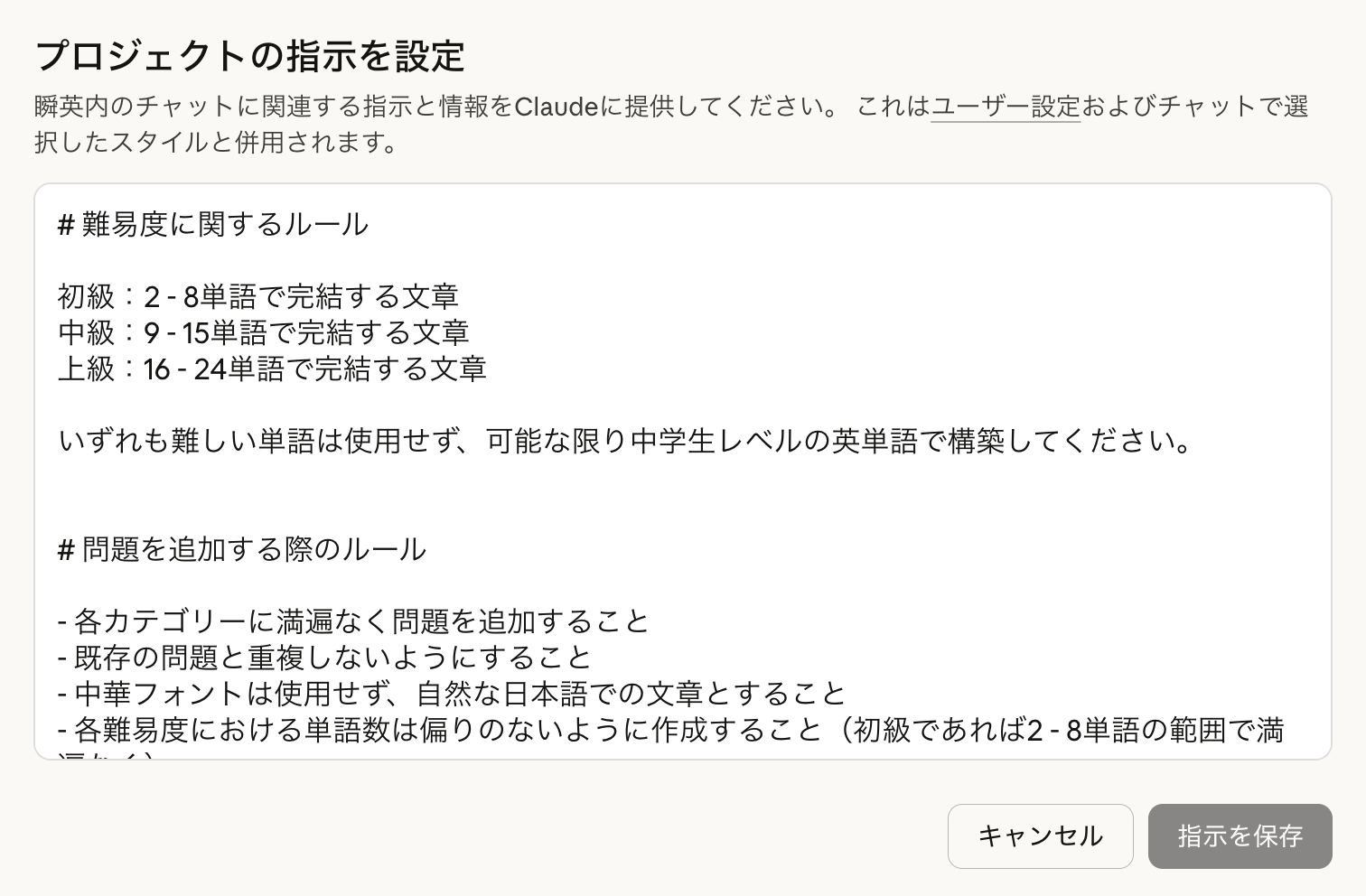The width and height of the screenshot is (1366, 896).
Task: Click the 中華フォントは使用せず bullet line
Action: click(451, 694)
